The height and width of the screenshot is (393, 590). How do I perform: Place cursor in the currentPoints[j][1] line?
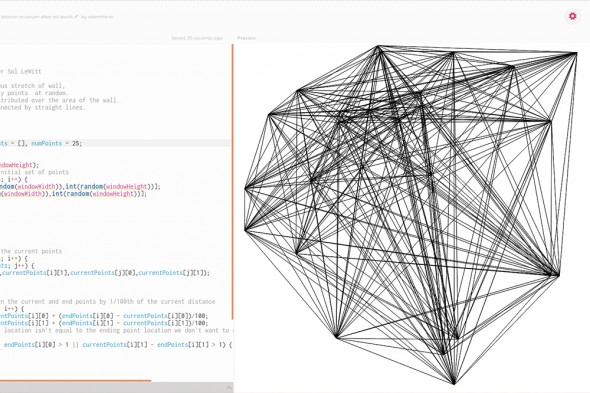coord(105,273)
